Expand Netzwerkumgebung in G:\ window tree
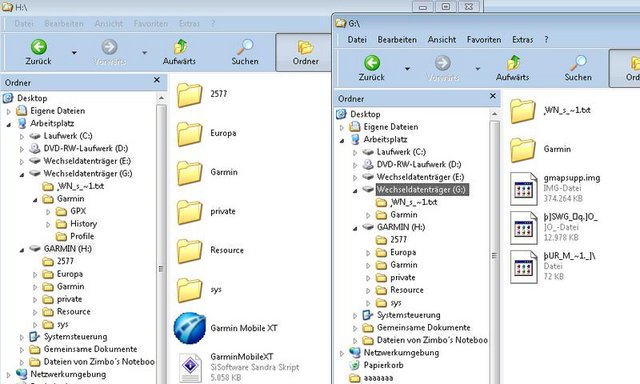 click(342, 353)
